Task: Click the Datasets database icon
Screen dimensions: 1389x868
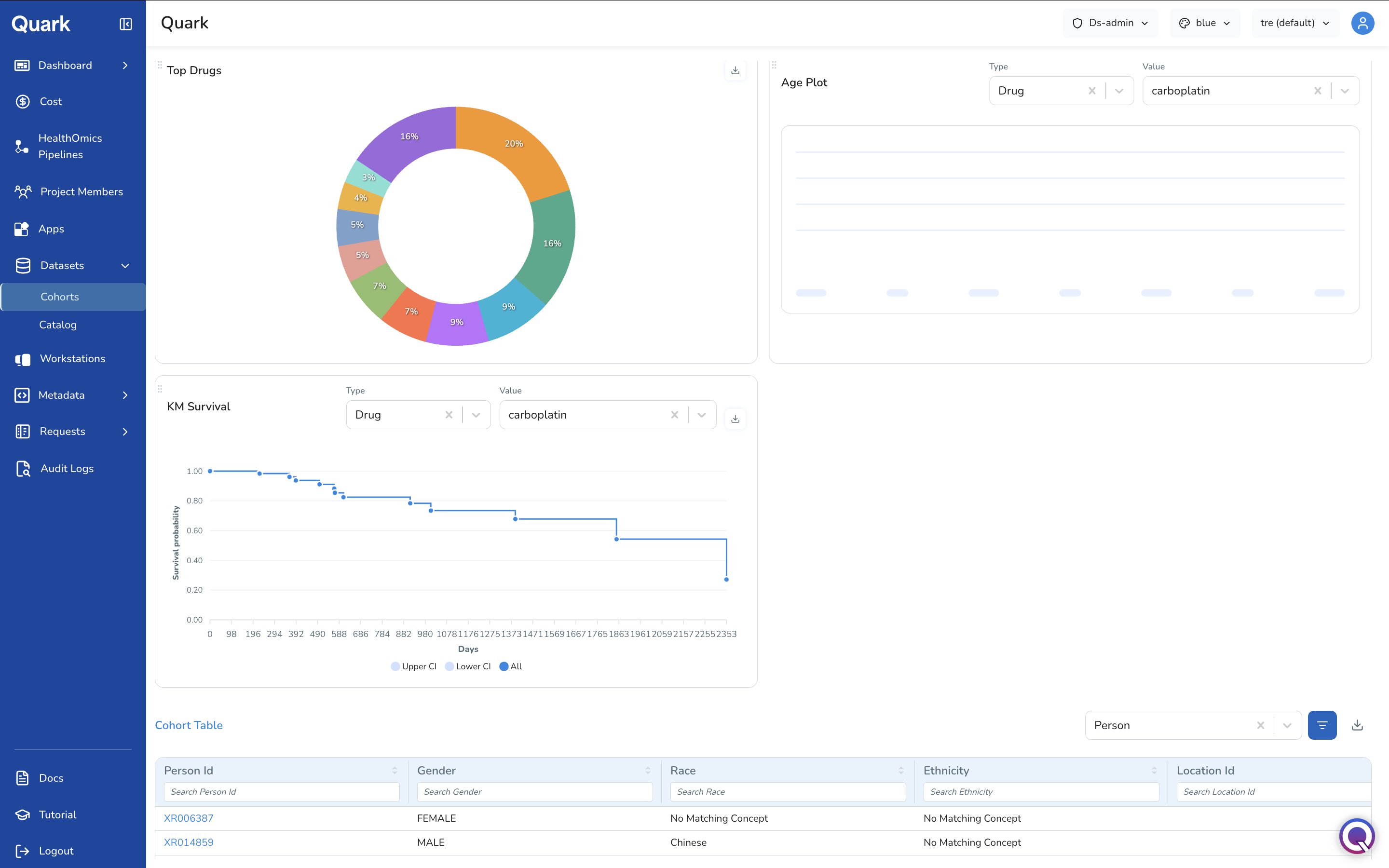Action: tap(23, 266)
